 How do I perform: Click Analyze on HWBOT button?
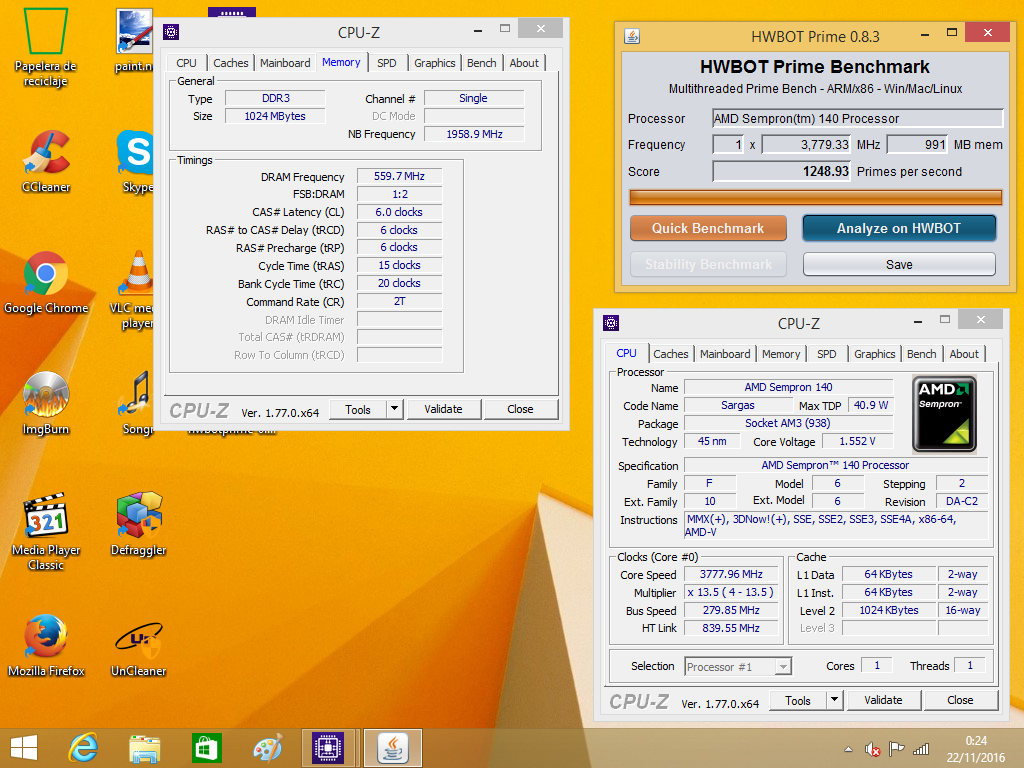click(899, 229)
